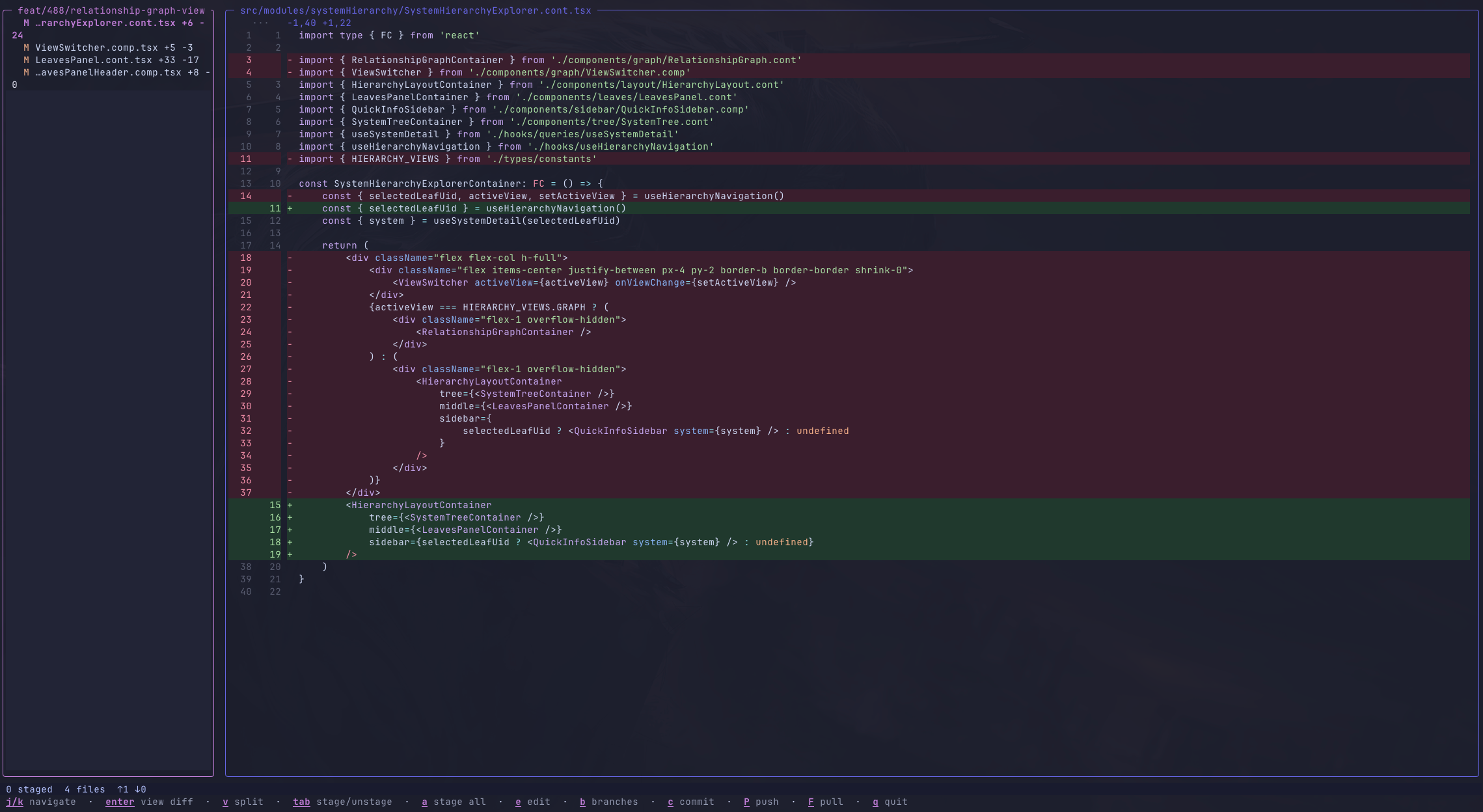Click the 0 staged 4 files status text
Screen dimensions: 1483x812
tap(55, 789)
